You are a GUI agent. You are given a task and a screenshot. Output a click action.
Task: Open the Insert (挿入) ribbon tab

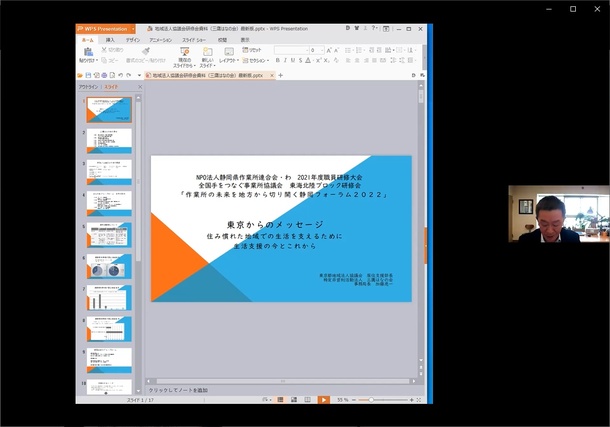pyautogui.click(x=110, y=40)
